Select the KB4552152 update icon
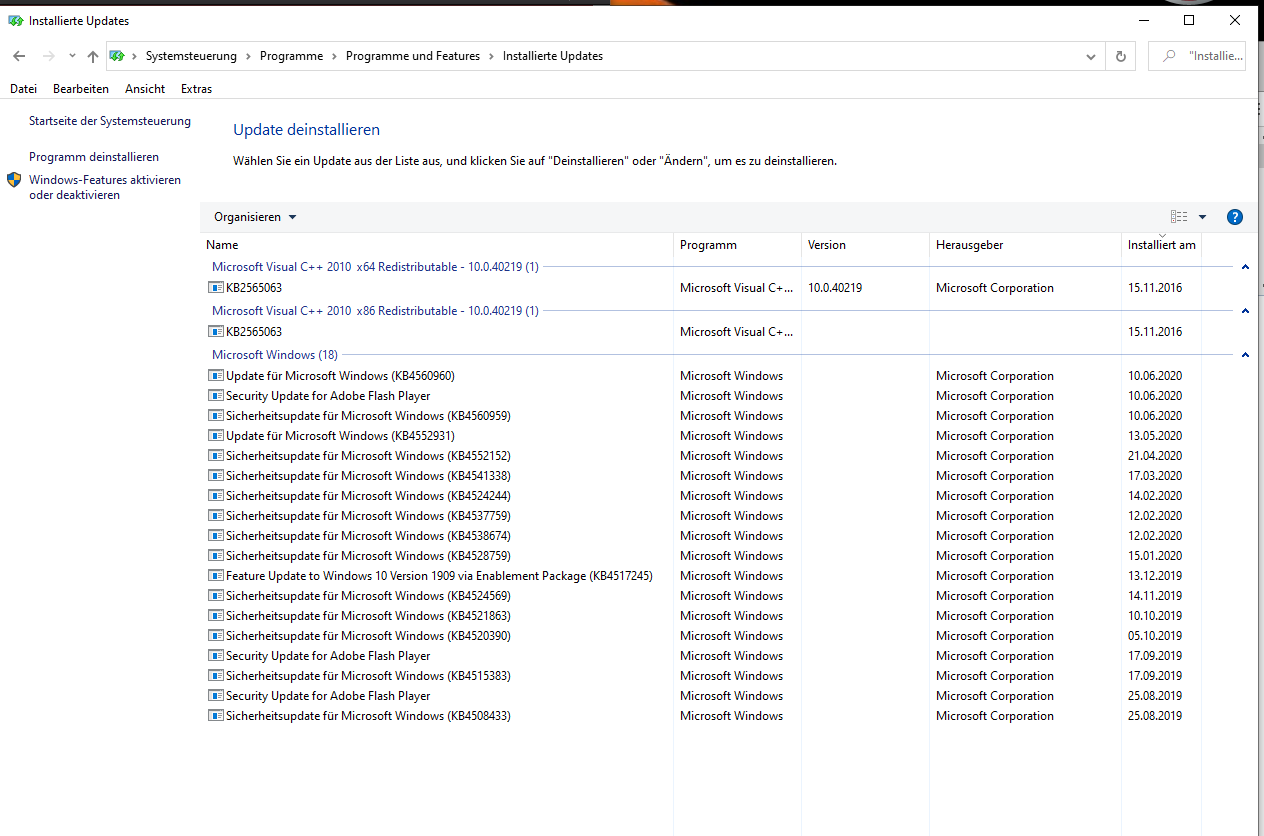 click(x=215, y=456)
